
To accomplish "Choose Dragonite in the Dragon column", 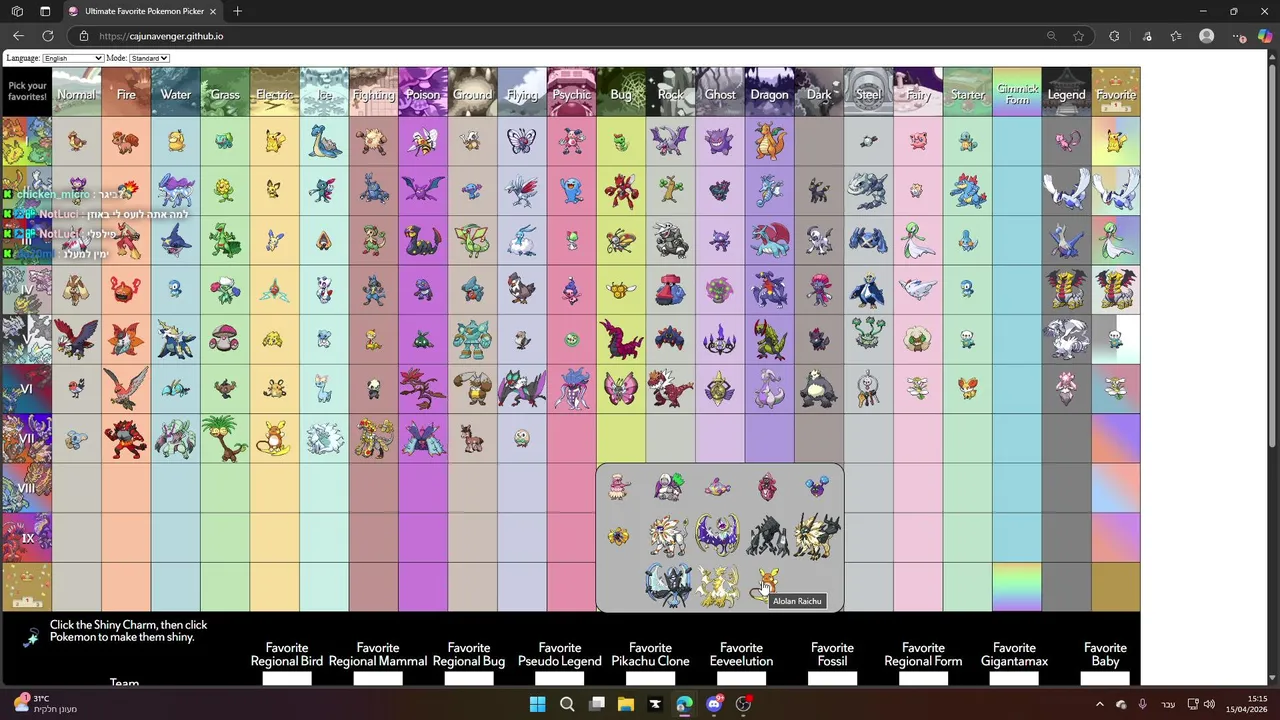I will [x=769, y=142].
